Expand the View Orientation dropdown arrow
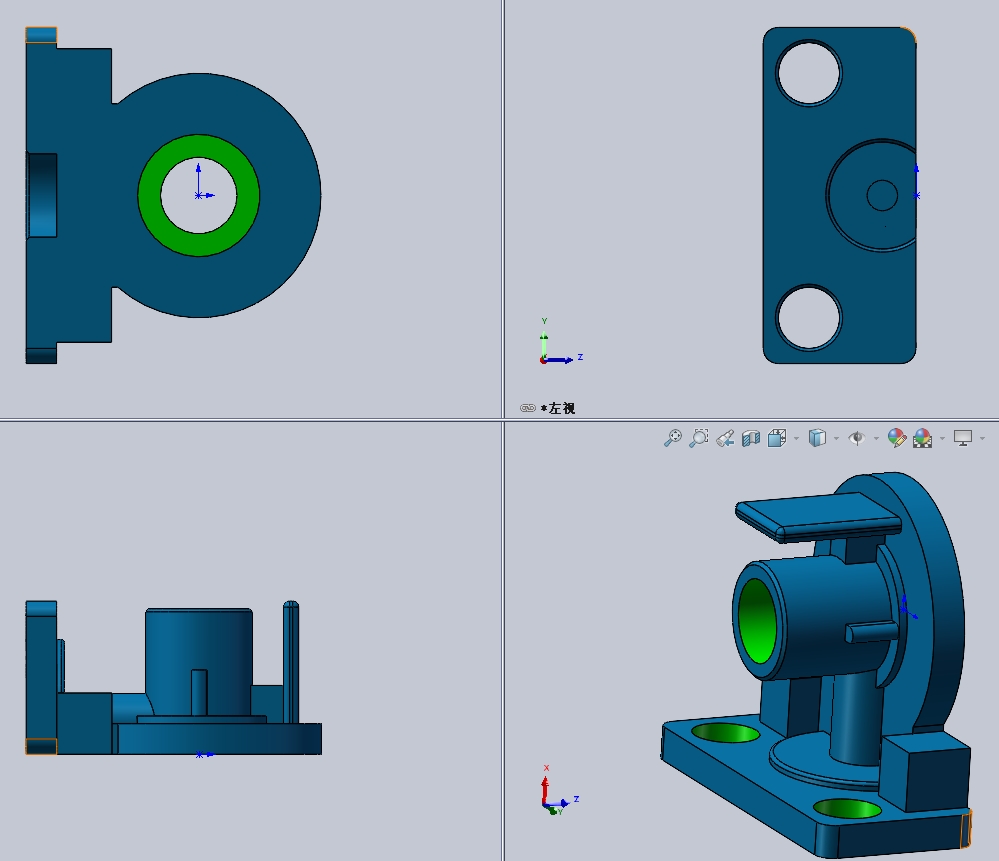Image resolution: width=999 pixels, height=861 pixels. [x=796, y=438]
